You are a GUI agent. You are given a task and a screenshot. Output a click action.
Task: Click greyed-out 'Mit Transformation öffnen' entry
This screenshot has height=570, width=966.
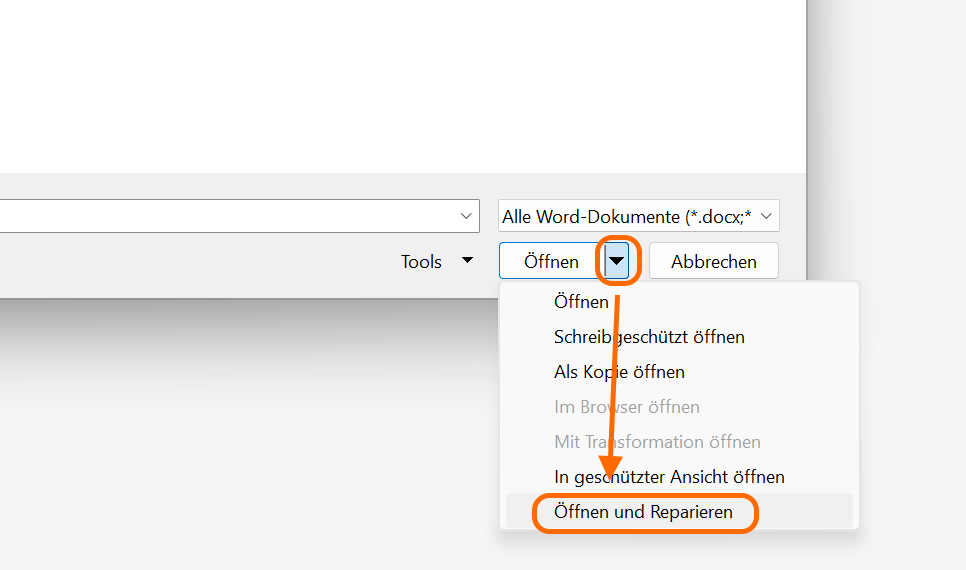657,442
